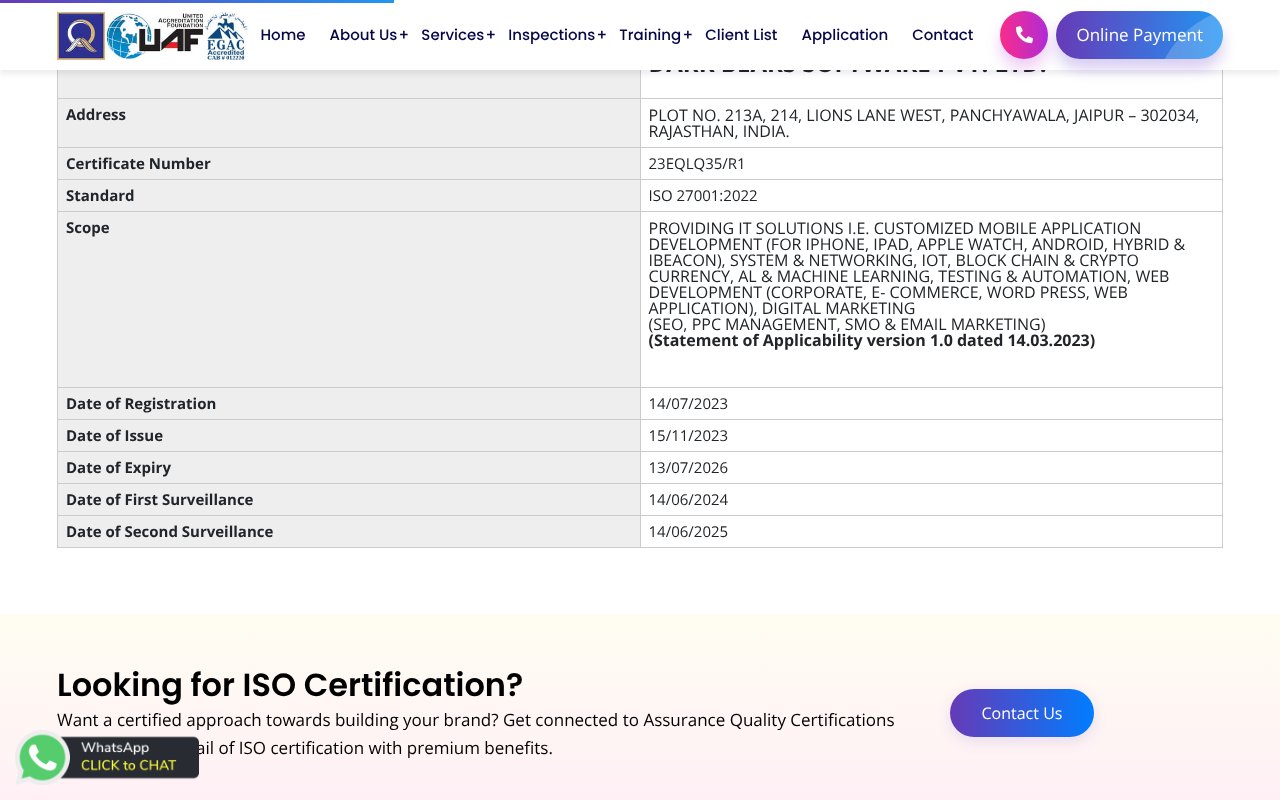Open WhatsApp via the green chat icon

[42, 758]
